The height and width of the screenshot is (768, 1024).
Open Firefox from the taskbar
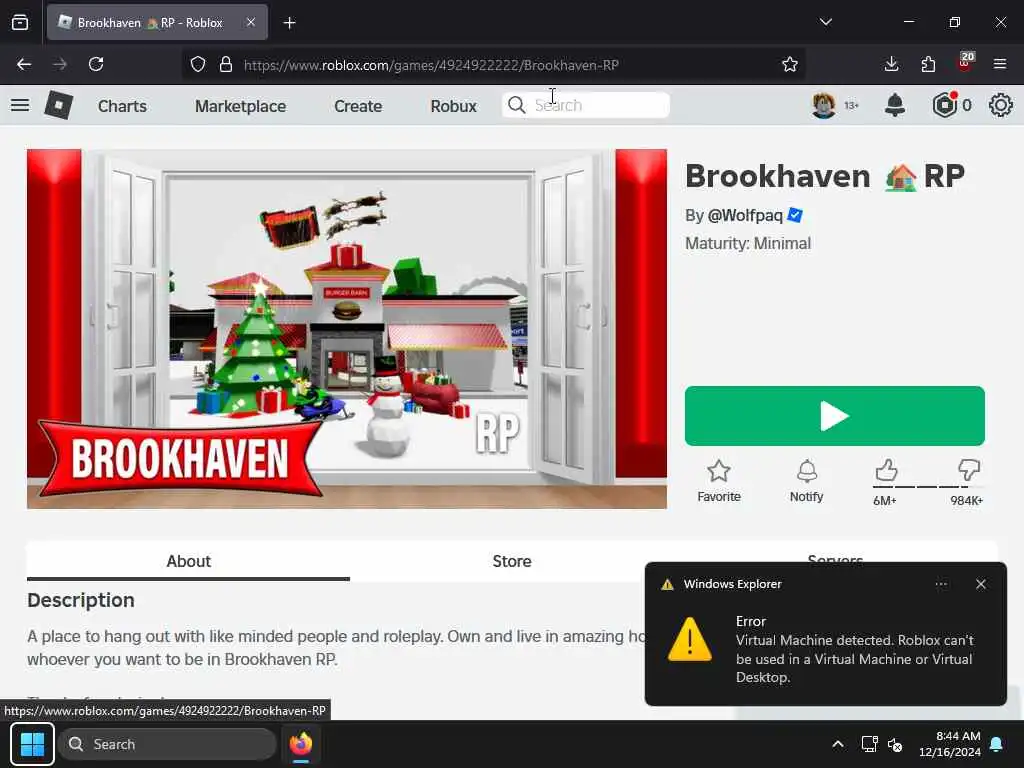pos(301,744)
